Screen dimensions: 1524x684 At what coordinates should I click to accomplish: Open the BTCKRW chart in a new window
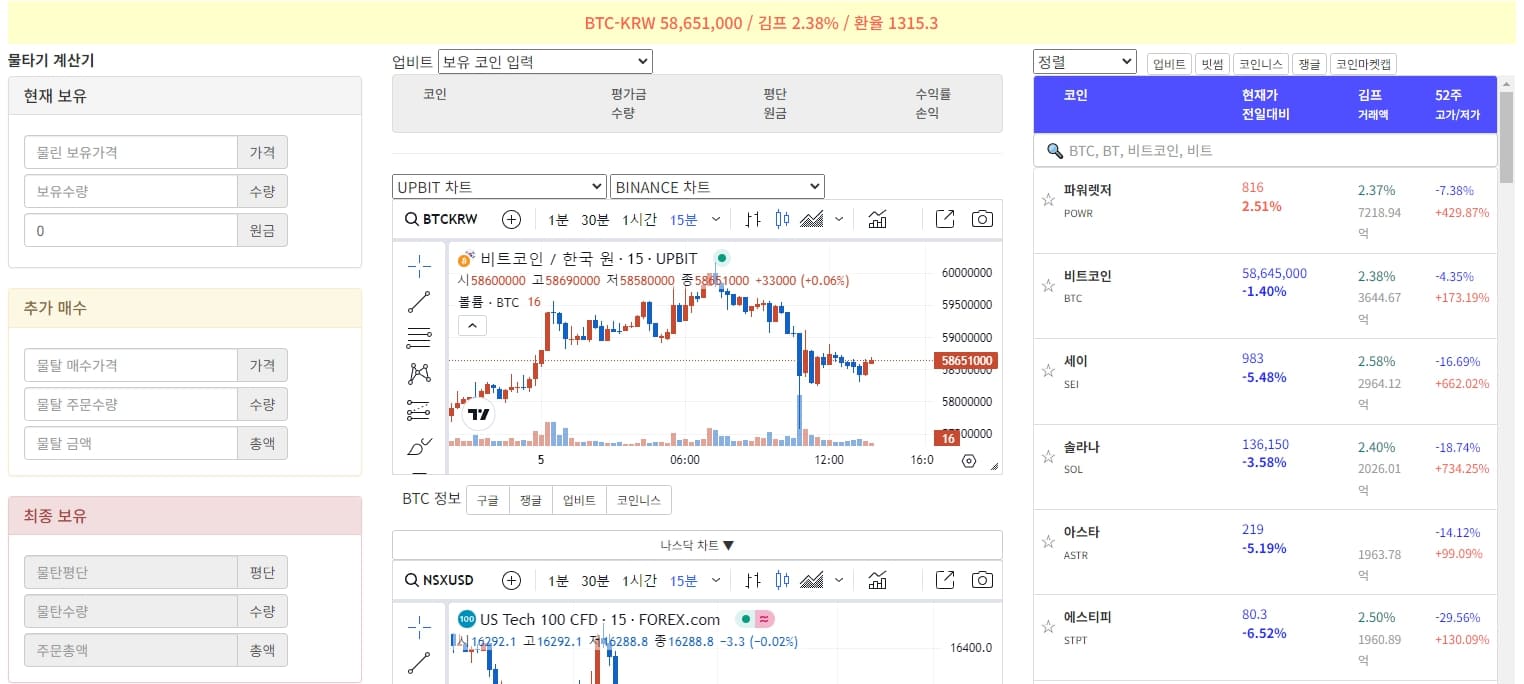pos(944,219)
